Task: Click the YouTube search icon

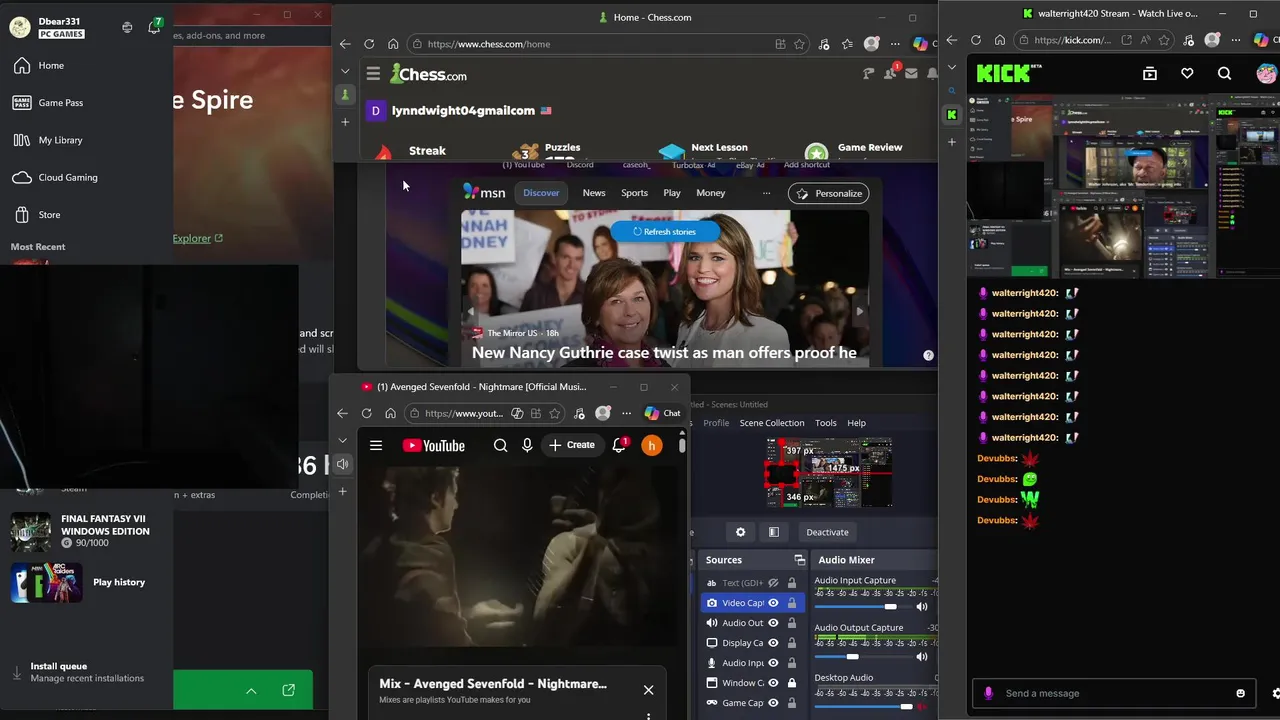Action: click(500, 446)
